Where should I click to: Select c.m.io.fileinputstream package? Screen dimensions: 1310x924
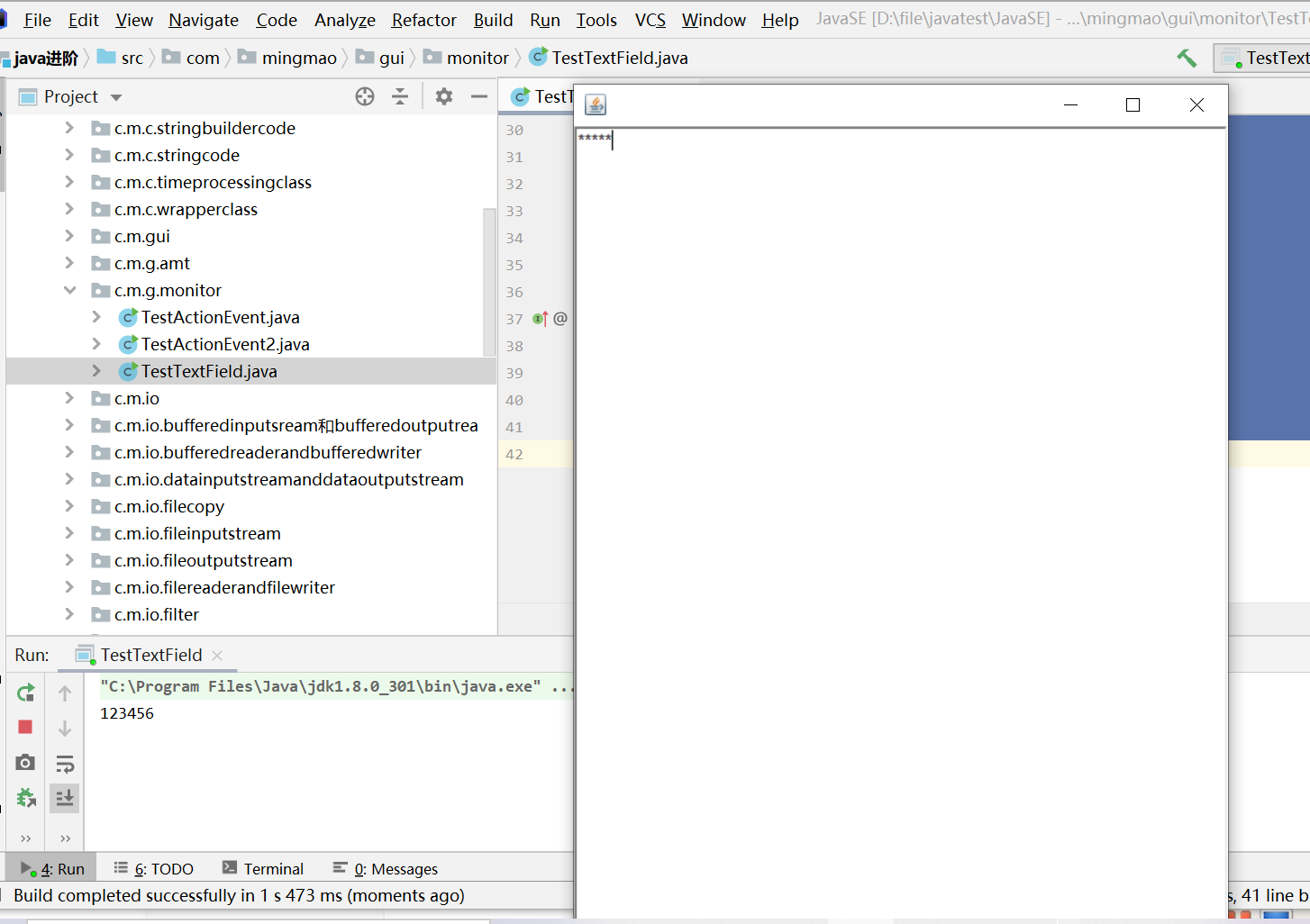pyautogui.click(x=197, y=533)
